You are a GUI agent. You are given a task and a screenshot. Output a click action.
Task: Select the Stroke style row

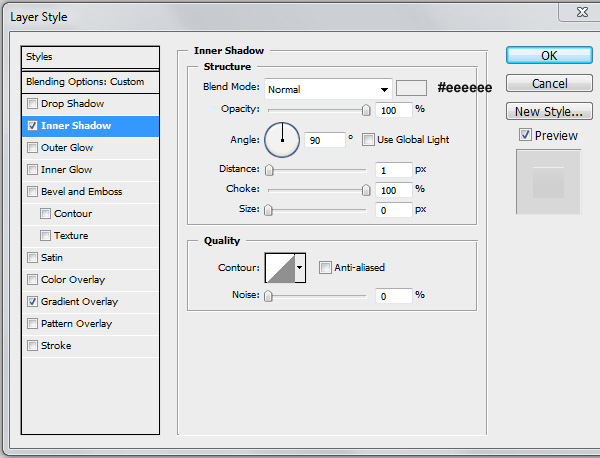point(90,346)
